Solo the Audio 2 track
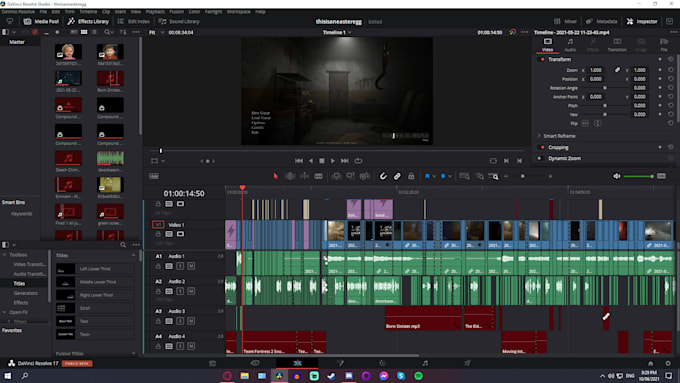 180,291
